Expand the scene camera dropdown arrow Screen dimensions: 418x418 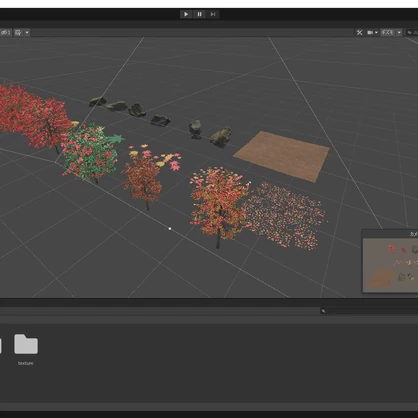pos(376,32)
